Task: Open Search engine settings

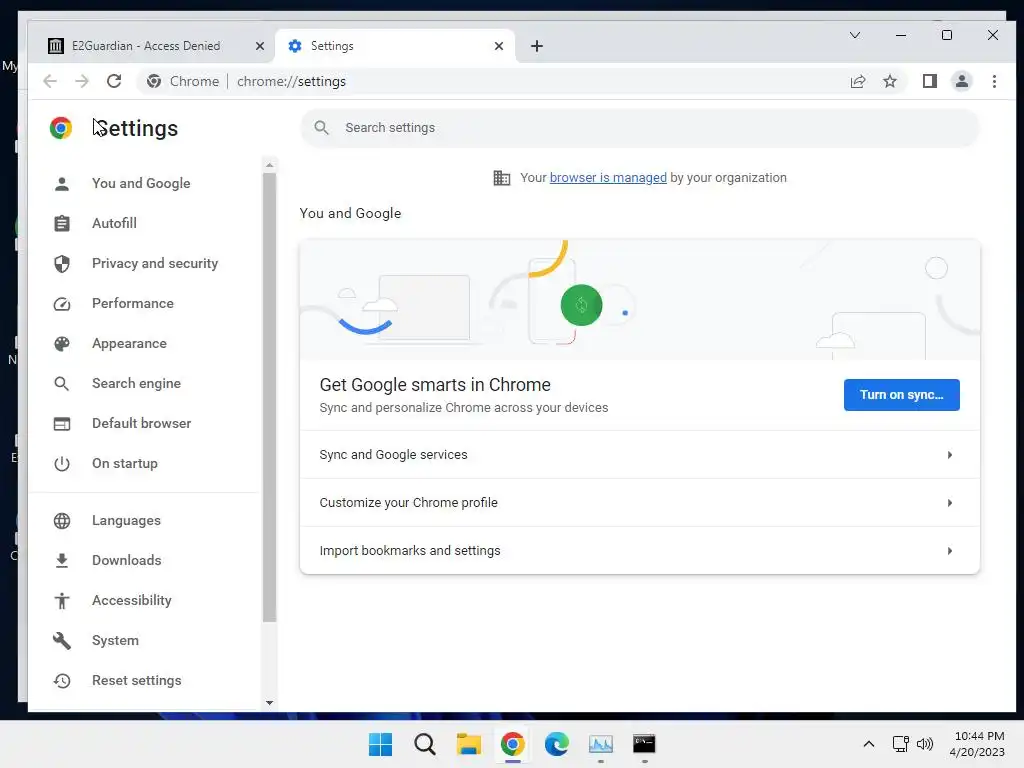Action: 136,383
